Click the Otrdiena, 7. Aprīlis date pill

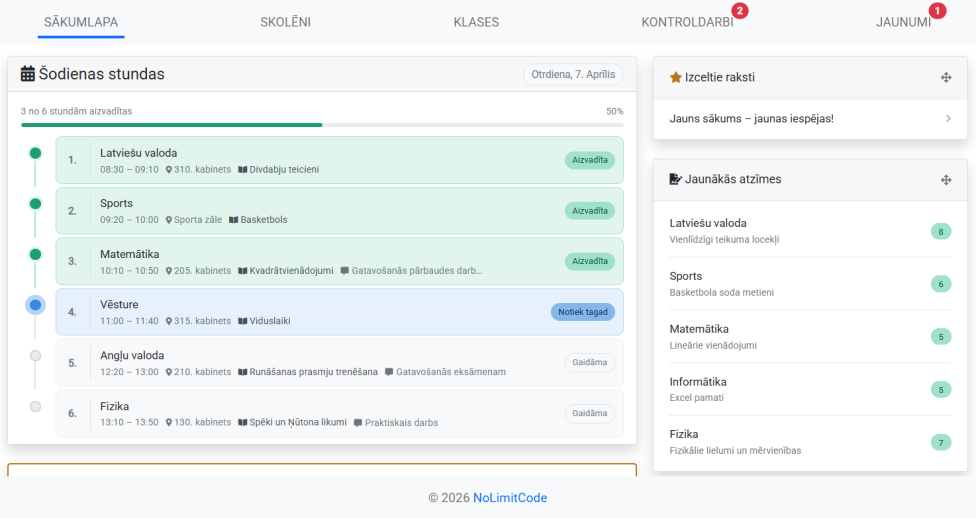tap(573, 74)
